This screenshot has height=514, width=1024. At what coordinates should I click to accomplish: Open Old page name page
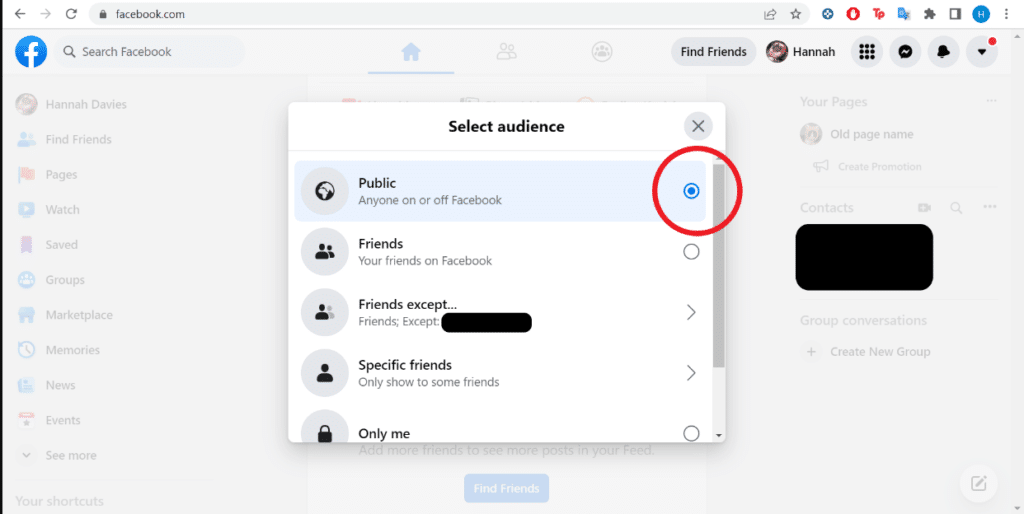click(x=857, y=135)
